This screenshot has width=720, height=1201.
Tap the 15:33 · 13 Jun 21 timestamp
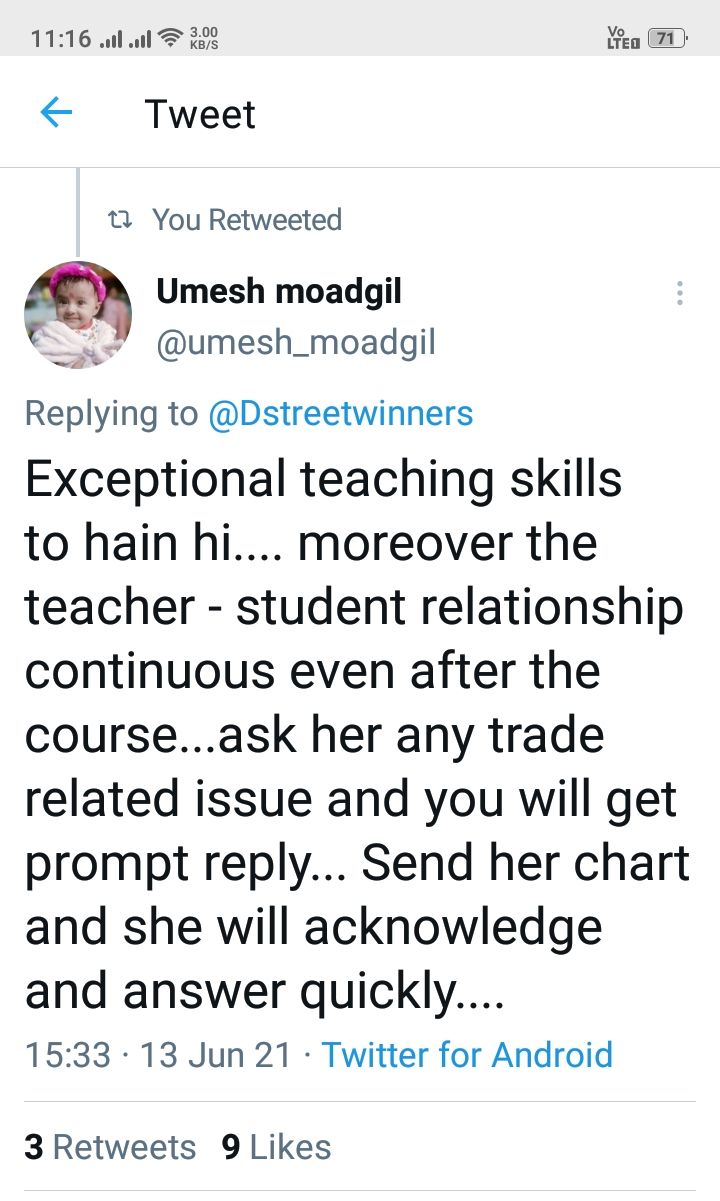[x=158, y=1054]
